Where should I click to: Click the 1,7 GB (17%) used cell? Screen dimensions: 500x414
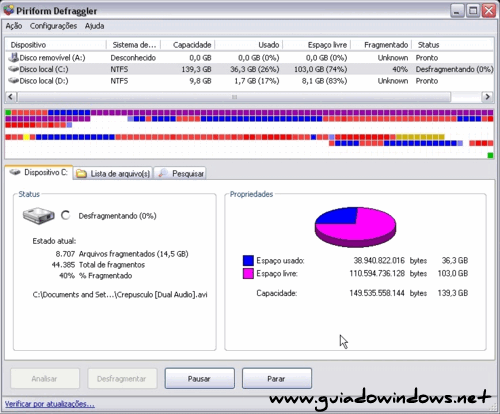tap(257, 81)
